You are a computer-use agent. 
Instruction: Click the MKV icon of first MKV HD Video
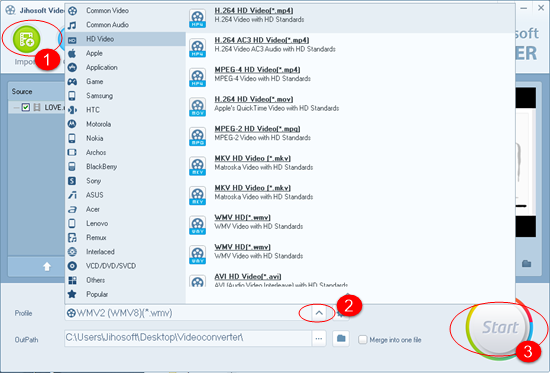point(197,166)
